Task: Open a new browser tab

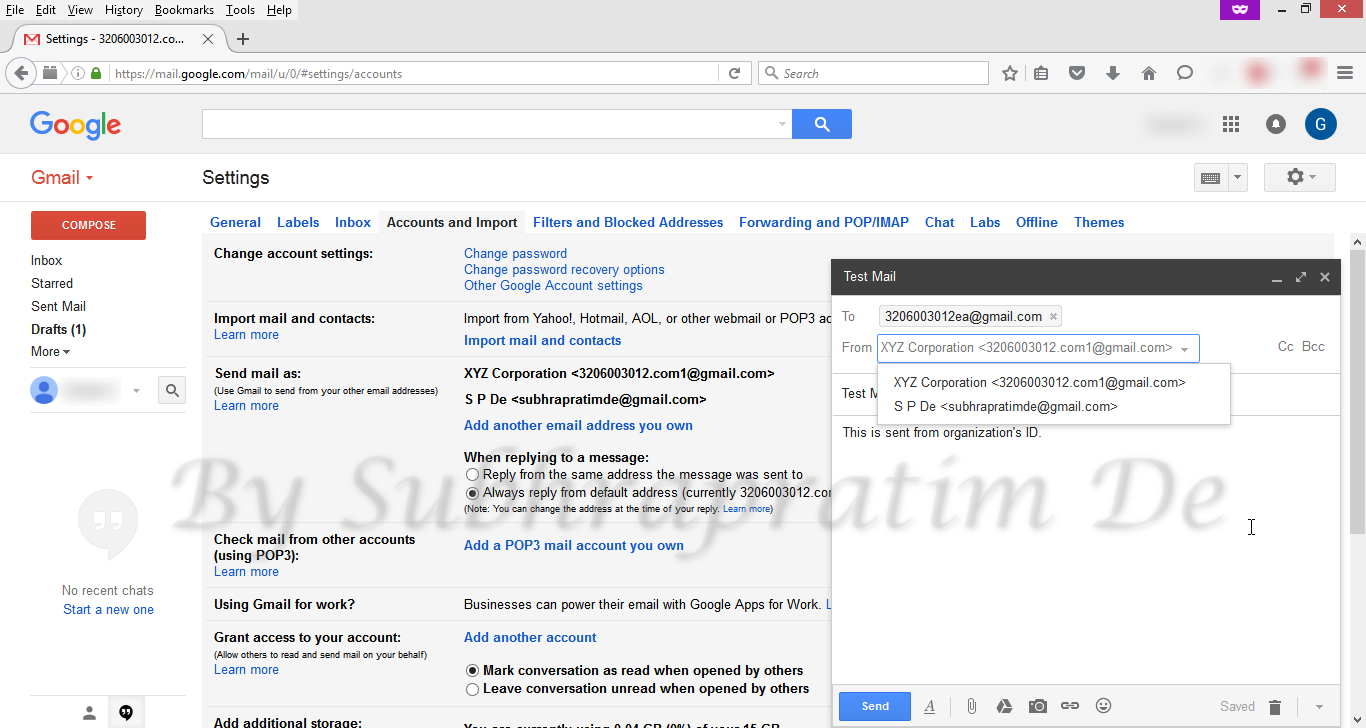Action: [243, 39]
